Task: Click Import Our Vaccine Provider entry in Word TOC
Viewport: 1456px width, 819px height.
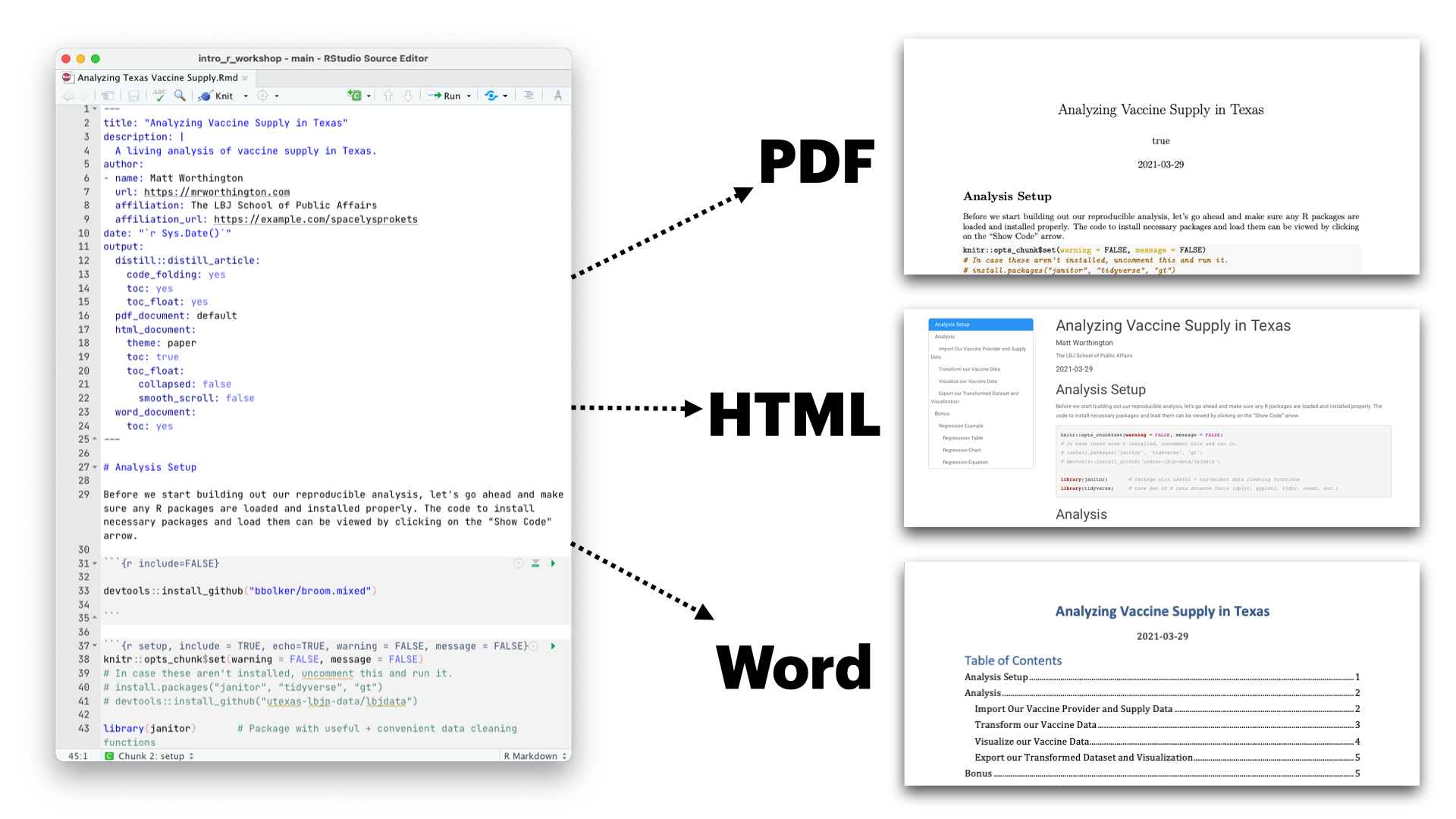Action: coord(1167,709)
